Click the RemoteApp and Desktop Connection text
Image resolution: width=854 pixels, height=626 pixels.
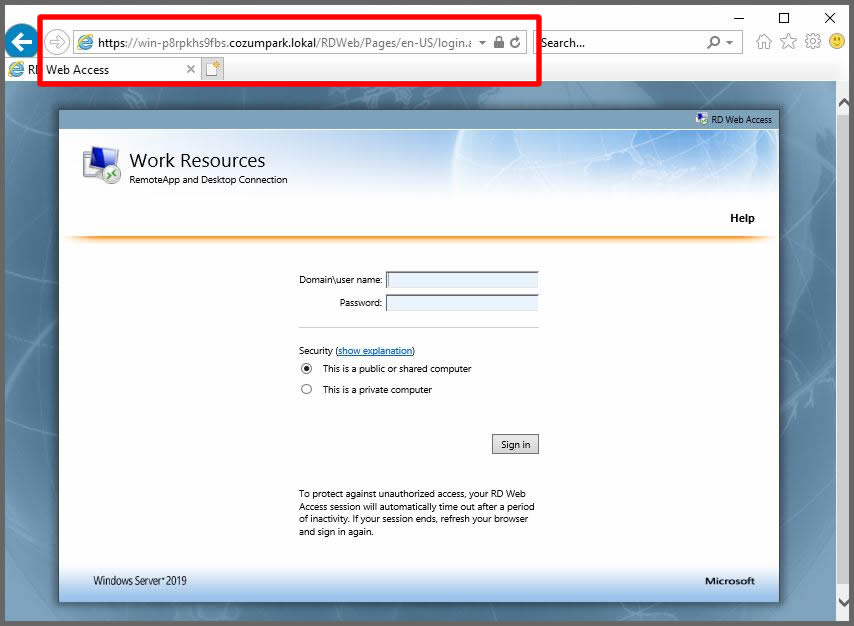tap(208, 180)
